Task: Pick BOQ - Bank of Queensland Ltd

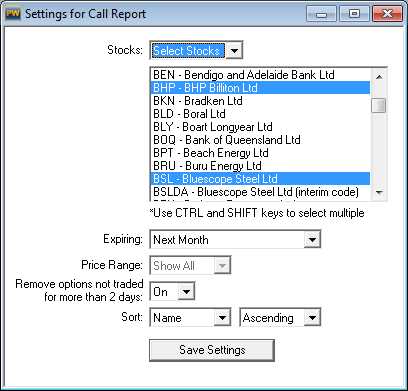Action: click(260, 140)
